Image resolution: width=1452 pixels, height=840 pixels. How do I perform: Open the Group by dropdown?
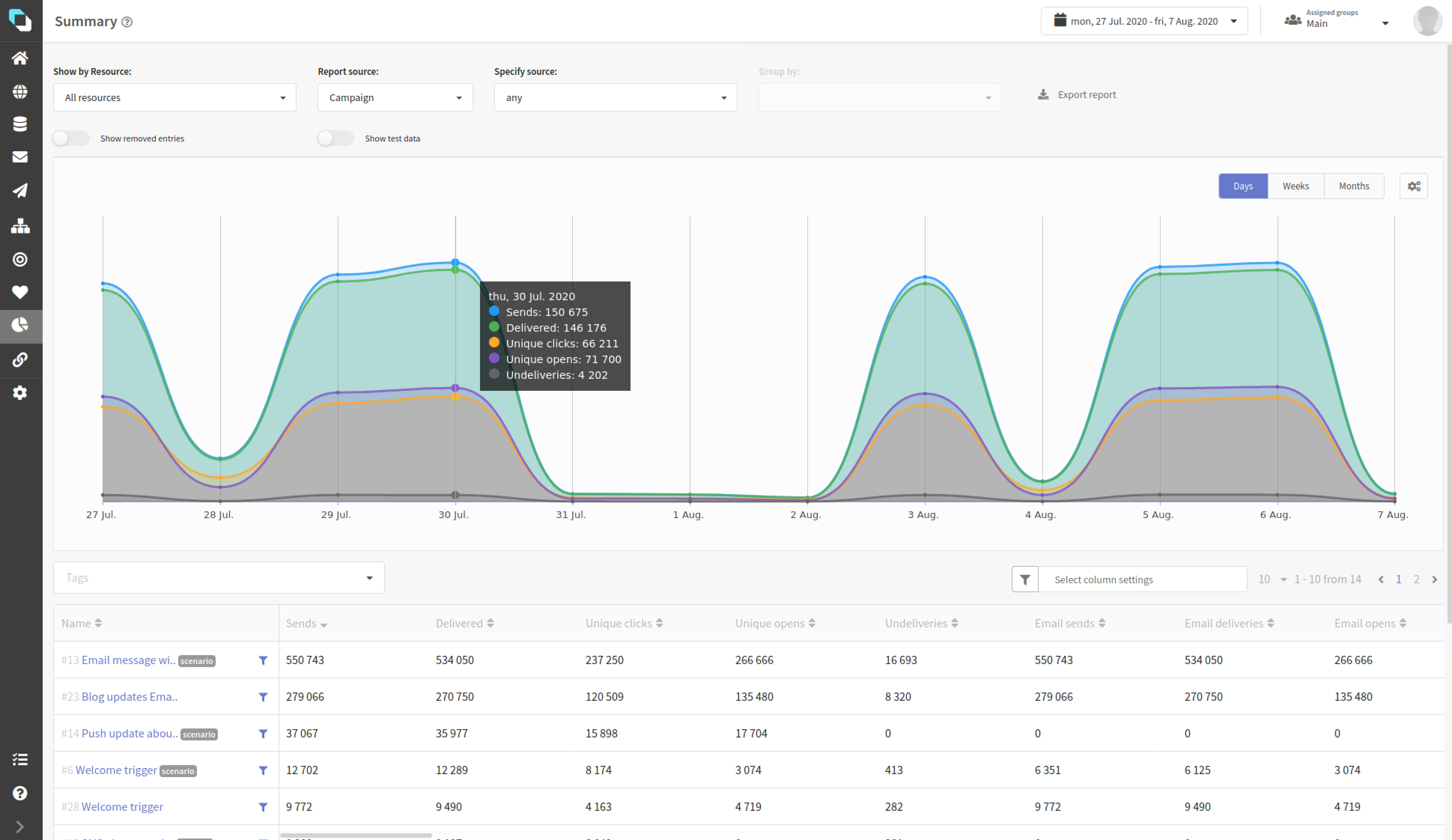[x=880, y=97]
